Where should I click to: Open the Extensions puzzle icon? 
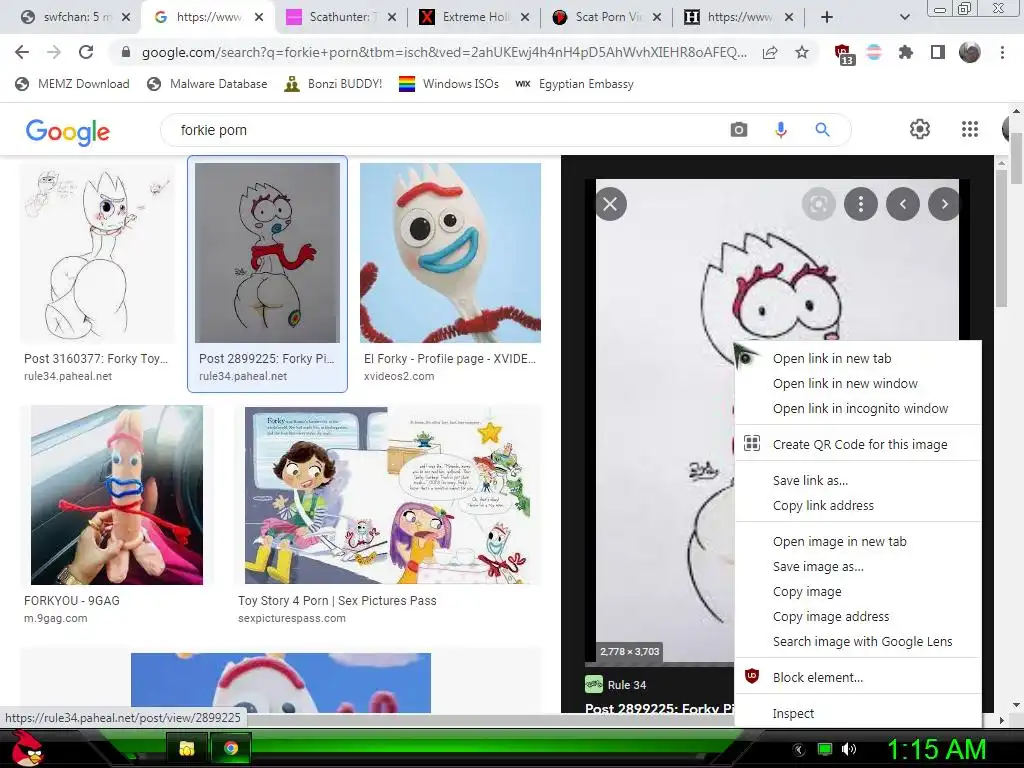906,52
